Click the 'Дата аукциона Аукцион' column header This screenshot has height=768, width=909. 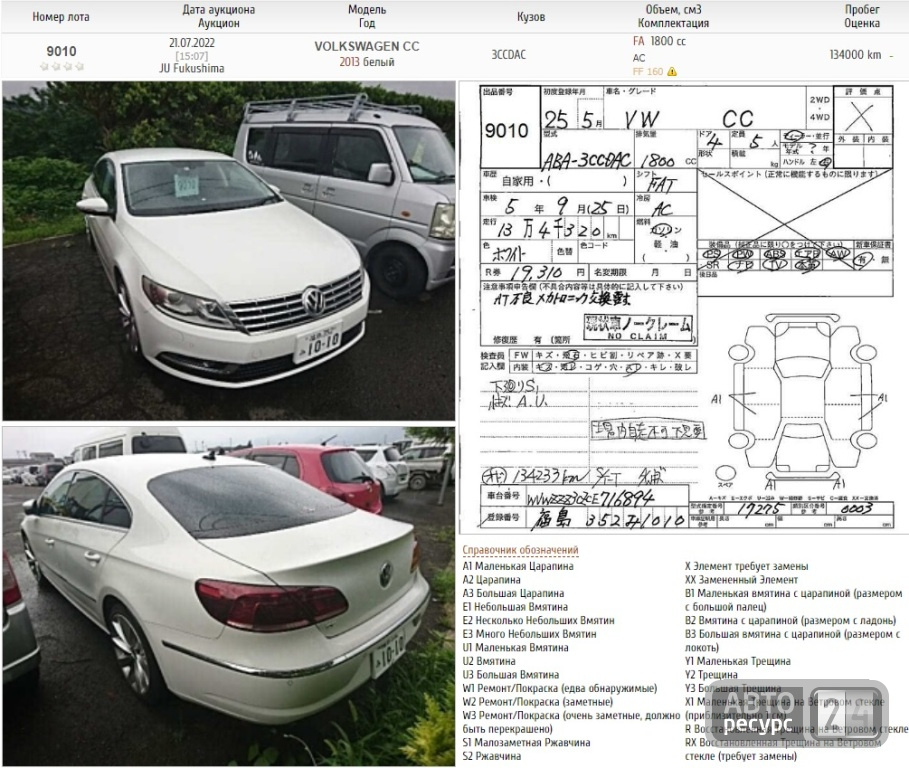point(219,16)
